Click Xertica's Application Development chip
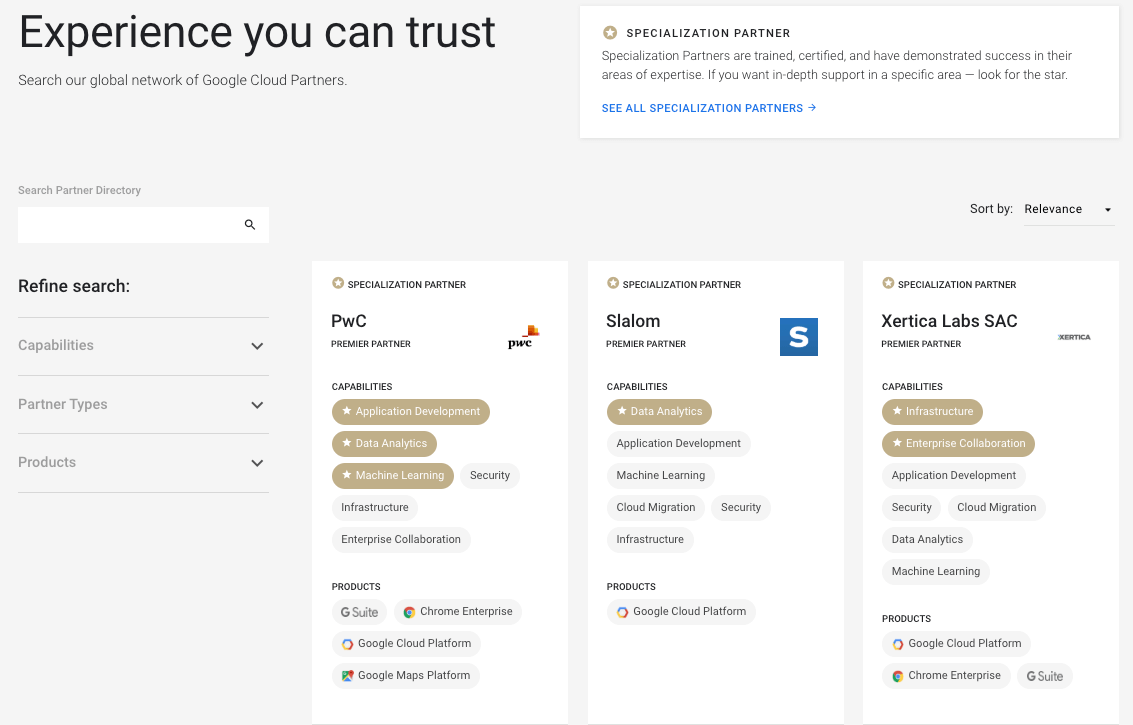 tap(954, 476)
